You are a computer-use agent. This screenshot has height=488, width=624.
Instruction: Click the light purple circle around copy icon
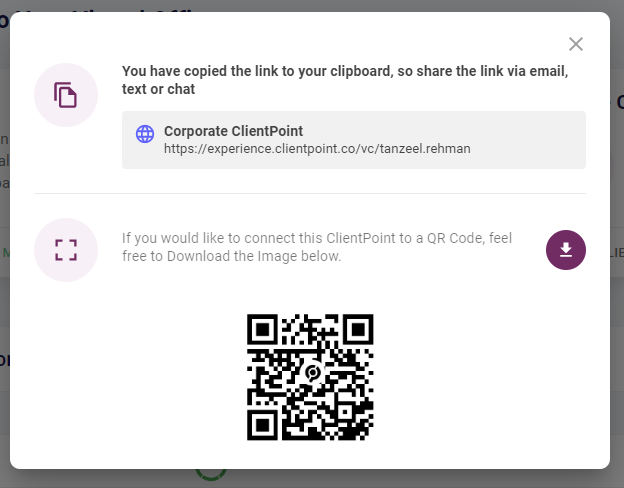click(66, 95)
